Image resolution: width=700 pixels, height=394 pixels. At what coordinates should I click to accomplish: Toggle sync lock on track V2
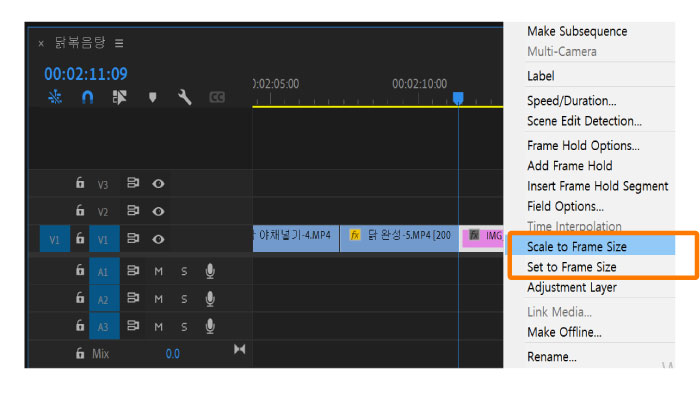[133, 210]
